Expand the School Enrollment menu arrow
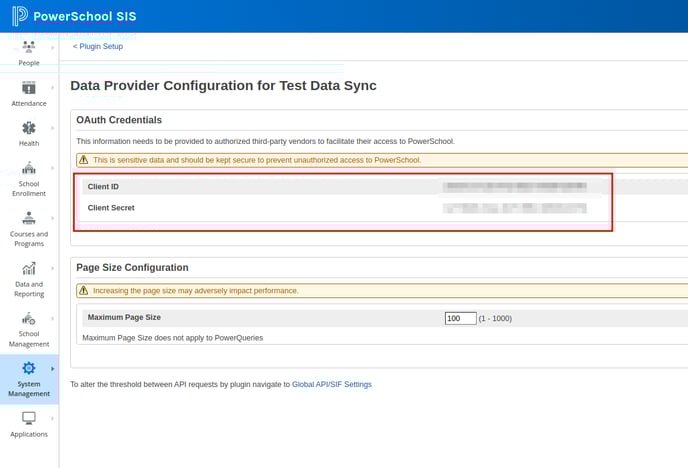Image resolution: width=688 pixels, height=468 pixels. tap(53, 168)
